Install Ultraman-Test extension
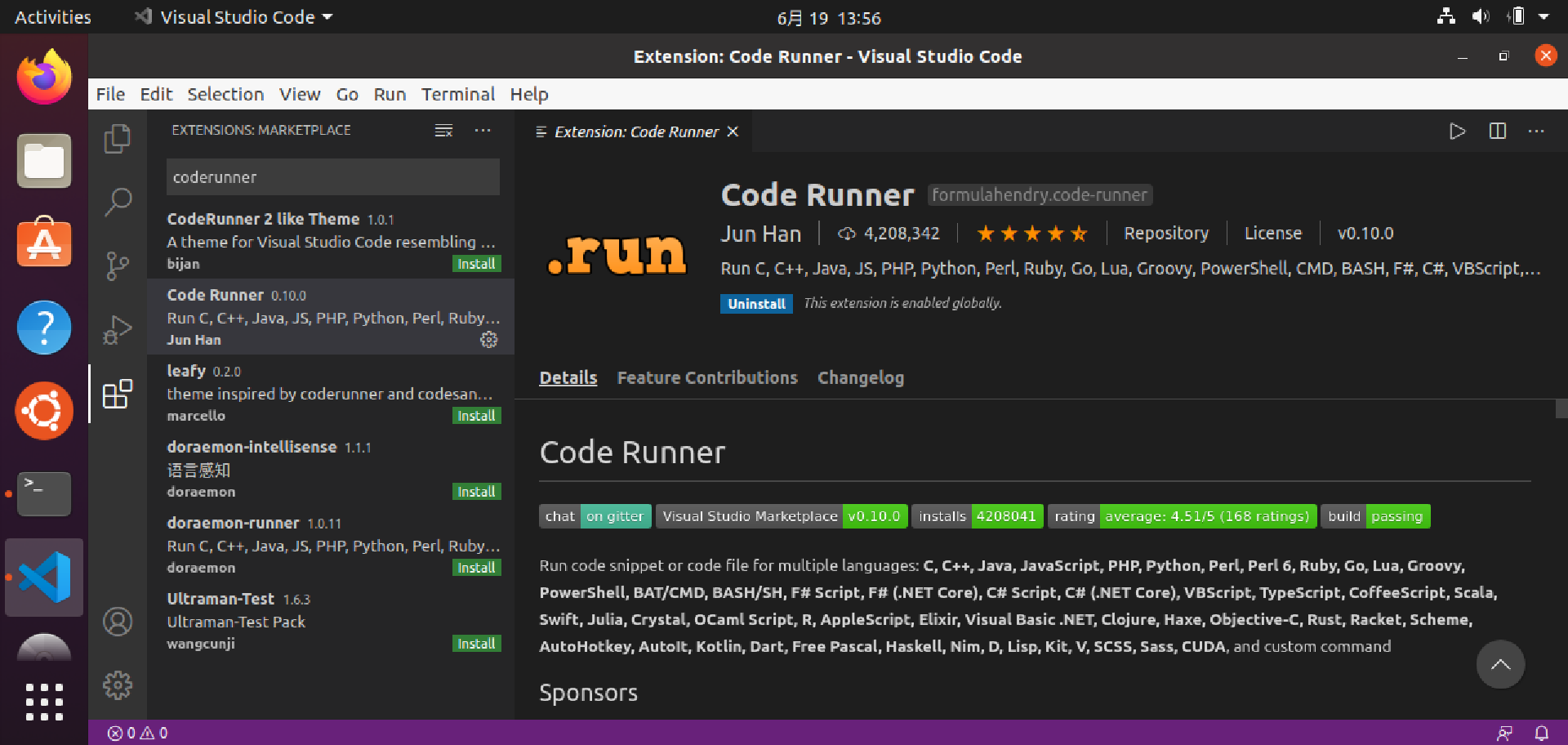This screenshot has width=1568, height=745. click(476, 644)
